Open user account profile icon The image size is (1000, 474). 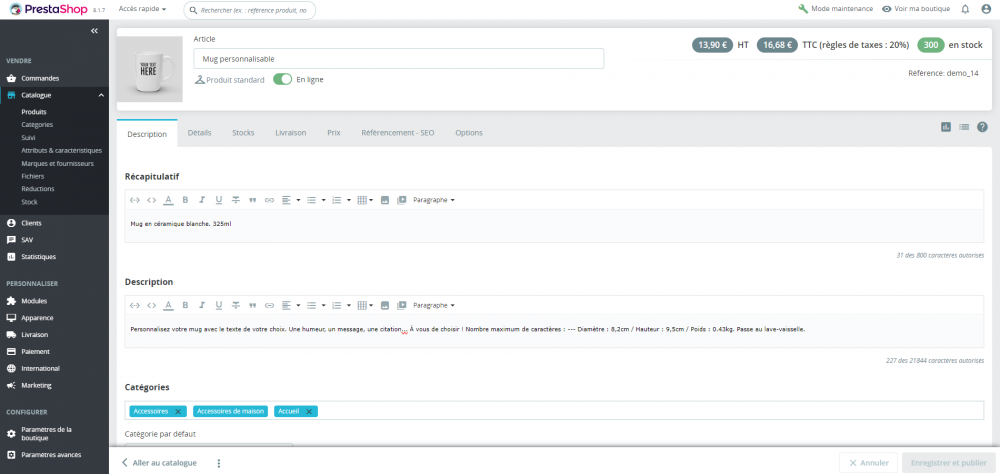tap(986, 9)
